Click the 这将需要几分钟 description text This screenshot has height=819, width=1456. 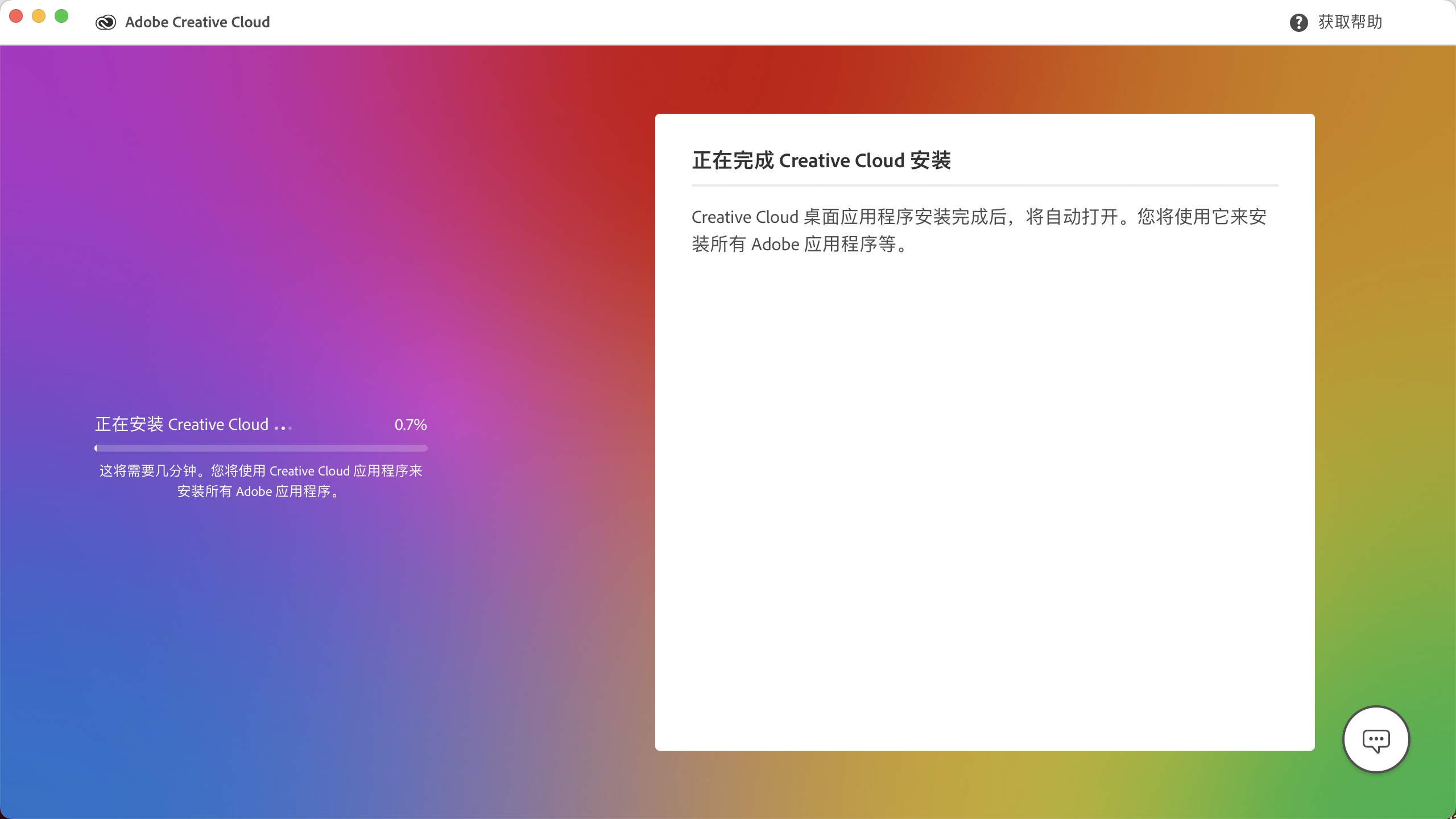(261, 481)
